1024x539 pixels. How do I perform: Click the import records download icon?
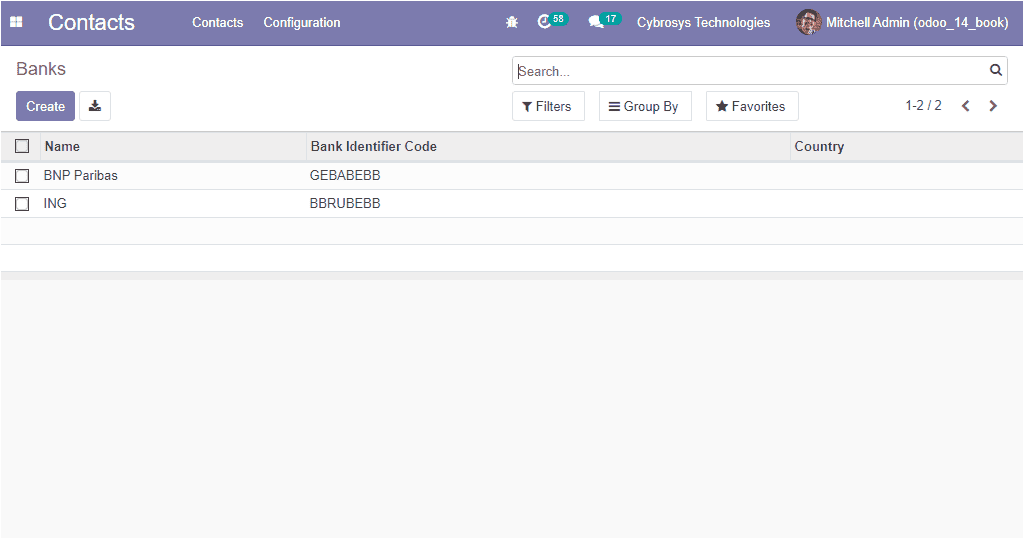point(95,106)
